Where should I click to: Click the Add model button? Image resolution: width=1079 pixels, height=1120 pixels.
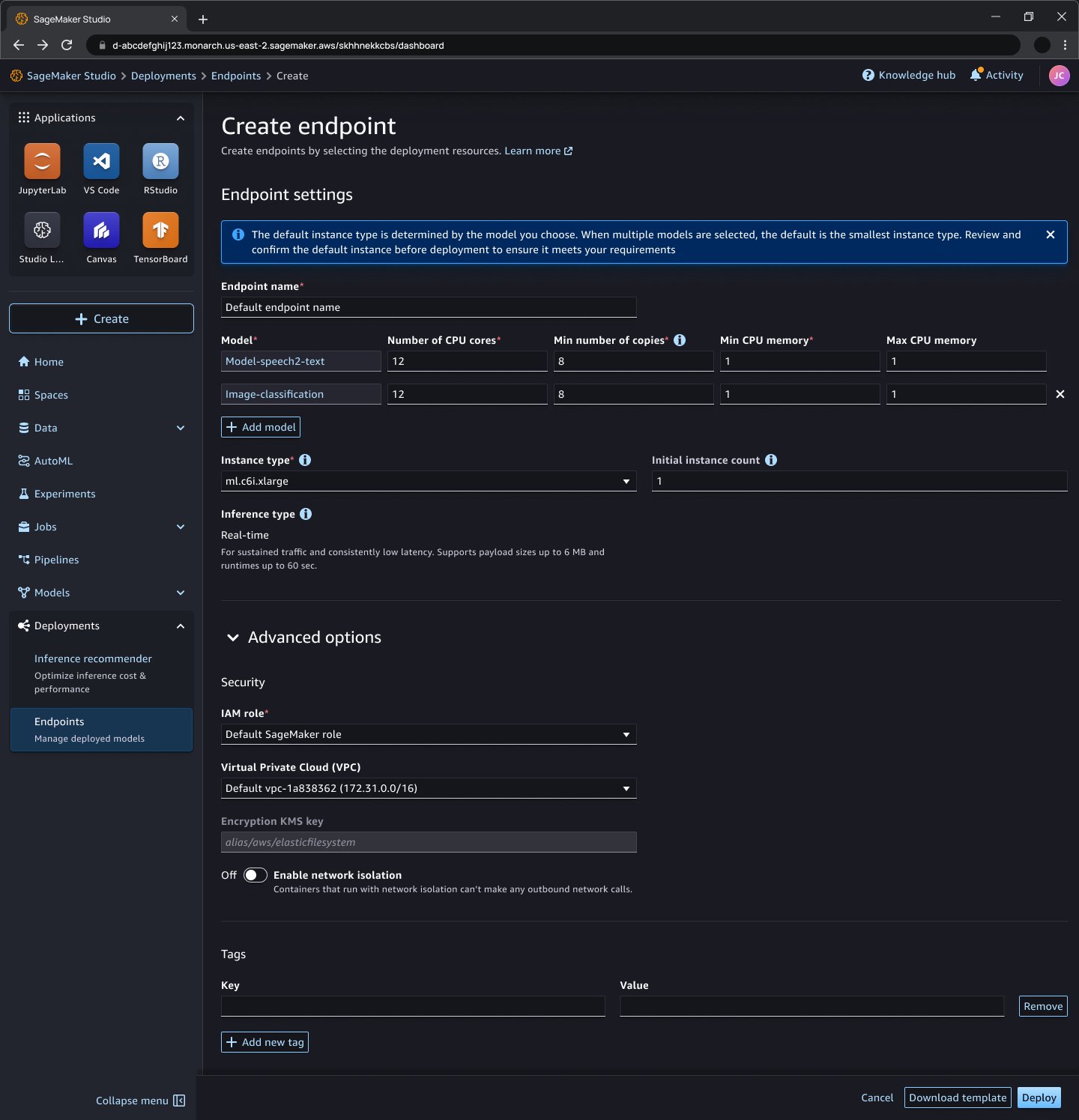pyautogui.click(x=261, y=427)
